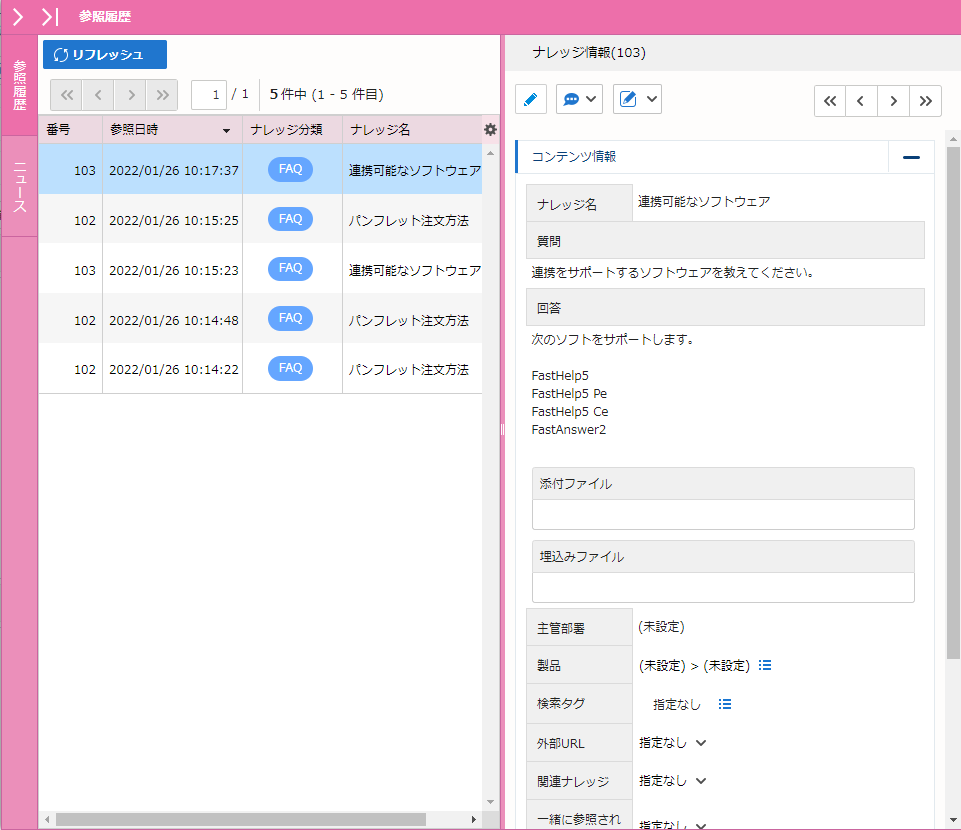Image resolution: width=961 pixels, height=830 pixels.
Task: Open the product list icon beside 製品
Action: pos(765,665)
